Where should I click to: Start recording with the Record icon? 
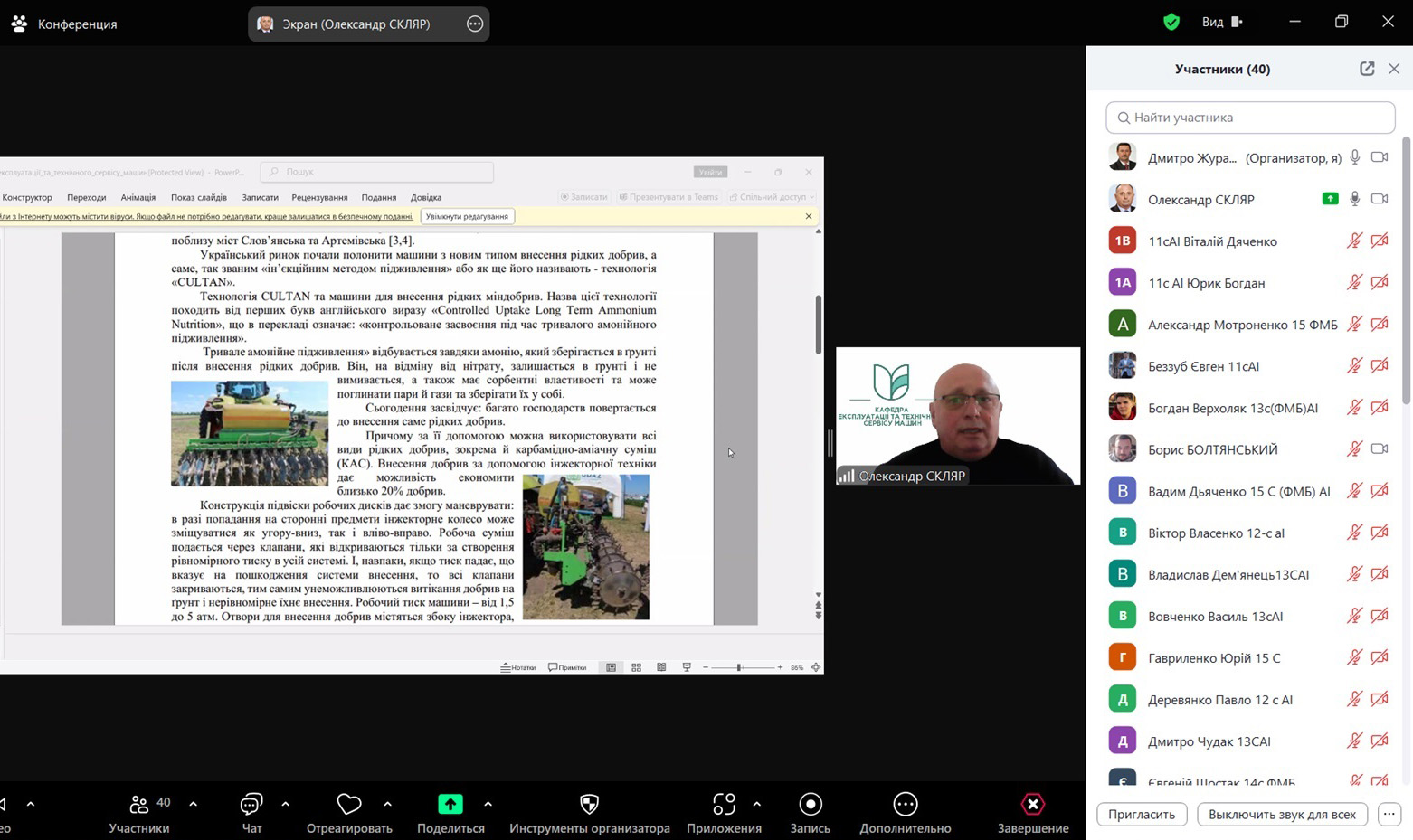click(x=810, y=804)
